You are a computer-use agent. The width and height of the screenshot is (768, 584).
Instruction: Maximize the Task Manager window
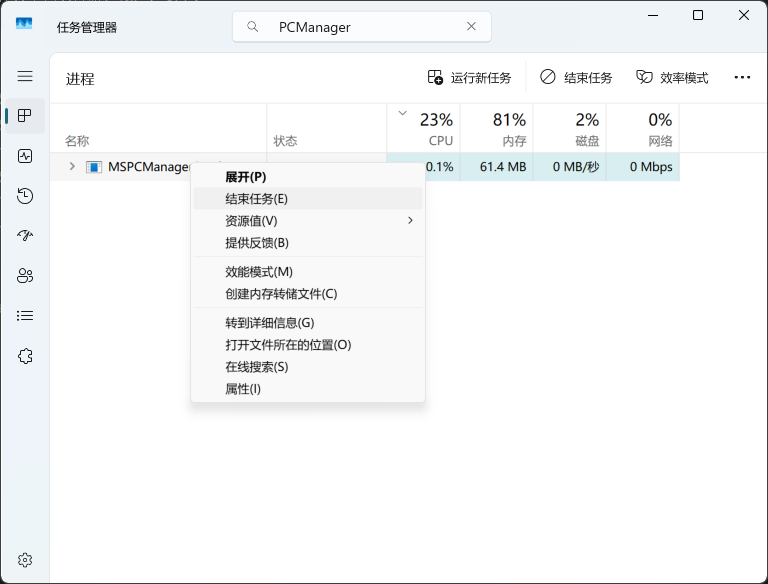click(698, 15)
